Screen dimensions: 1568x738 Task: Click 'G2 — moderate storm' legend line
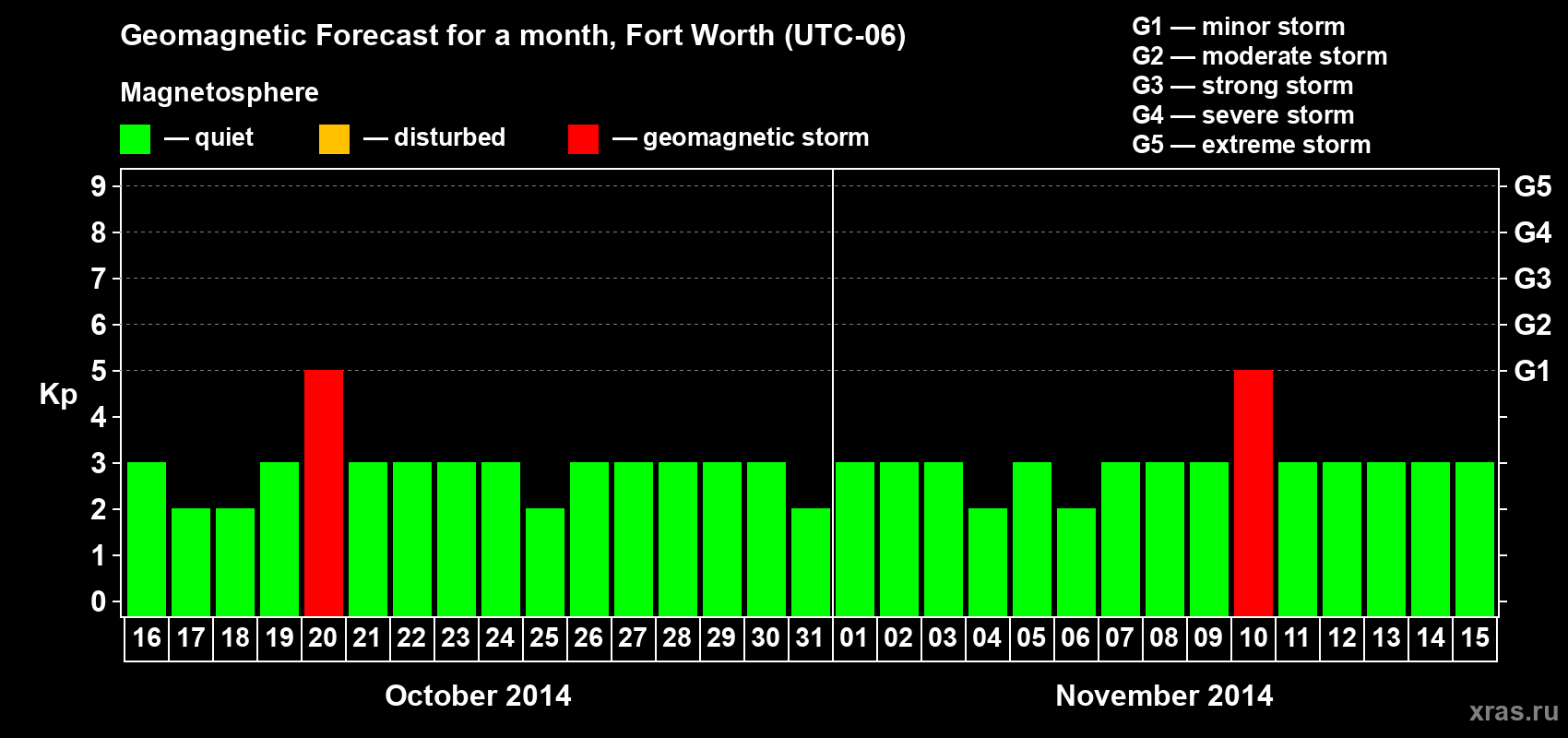click(1260, 56)
